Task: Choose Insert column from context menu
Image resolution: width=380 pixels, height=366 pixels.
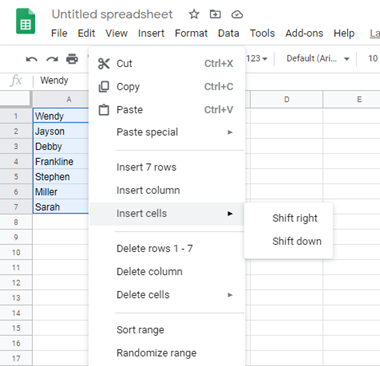Action: click(167, 190)
